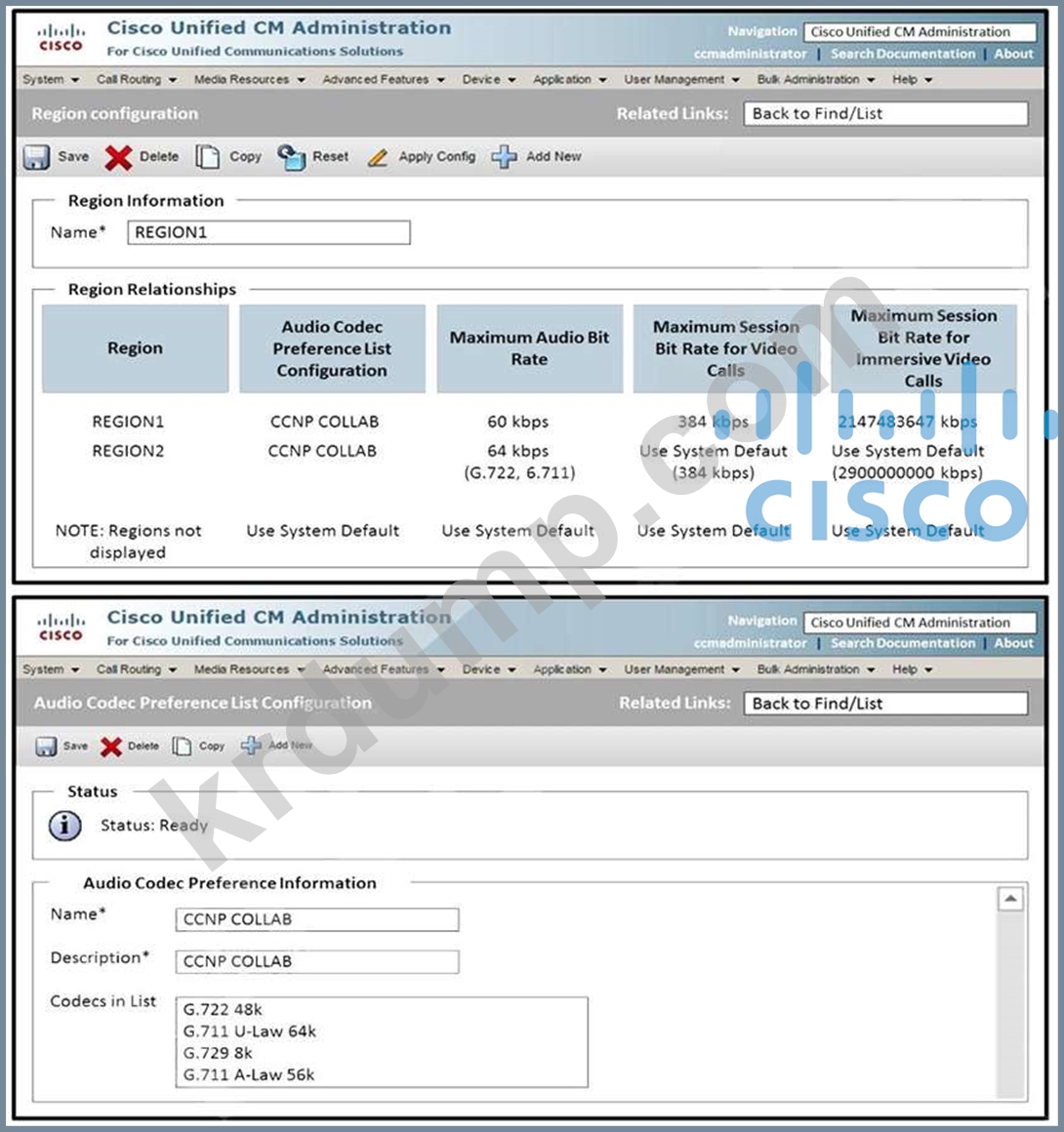Click the Save disk icon in Region configuration

pyautogui.click(x=37, y=157)
